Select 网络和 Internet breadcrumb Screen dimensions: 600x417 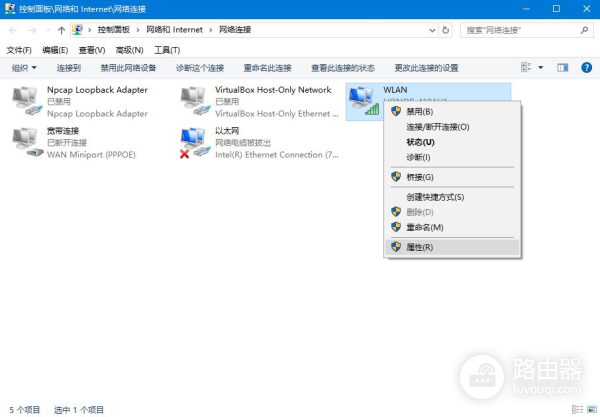174,30
